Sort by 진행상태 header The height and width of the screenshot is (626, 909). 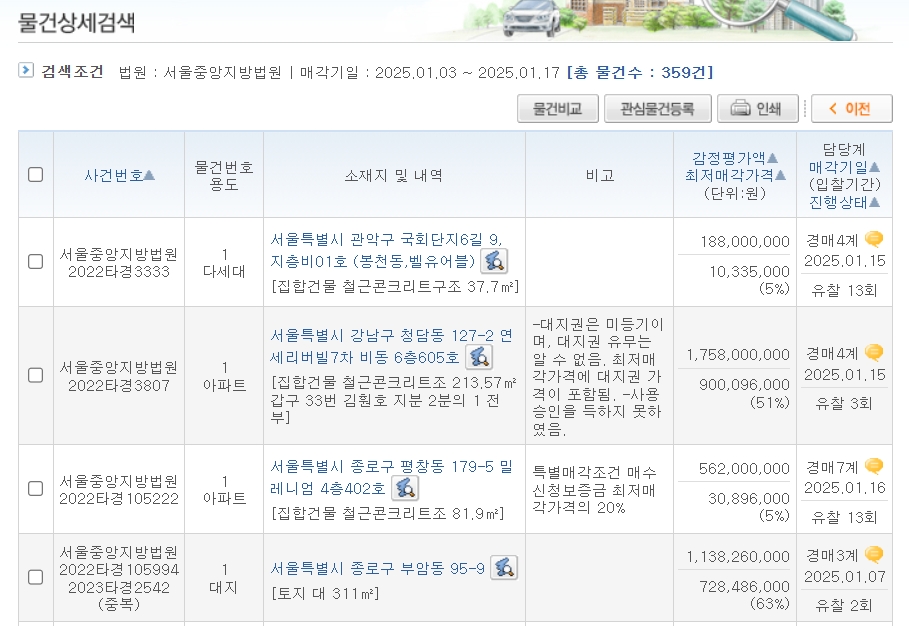point(844,202)
